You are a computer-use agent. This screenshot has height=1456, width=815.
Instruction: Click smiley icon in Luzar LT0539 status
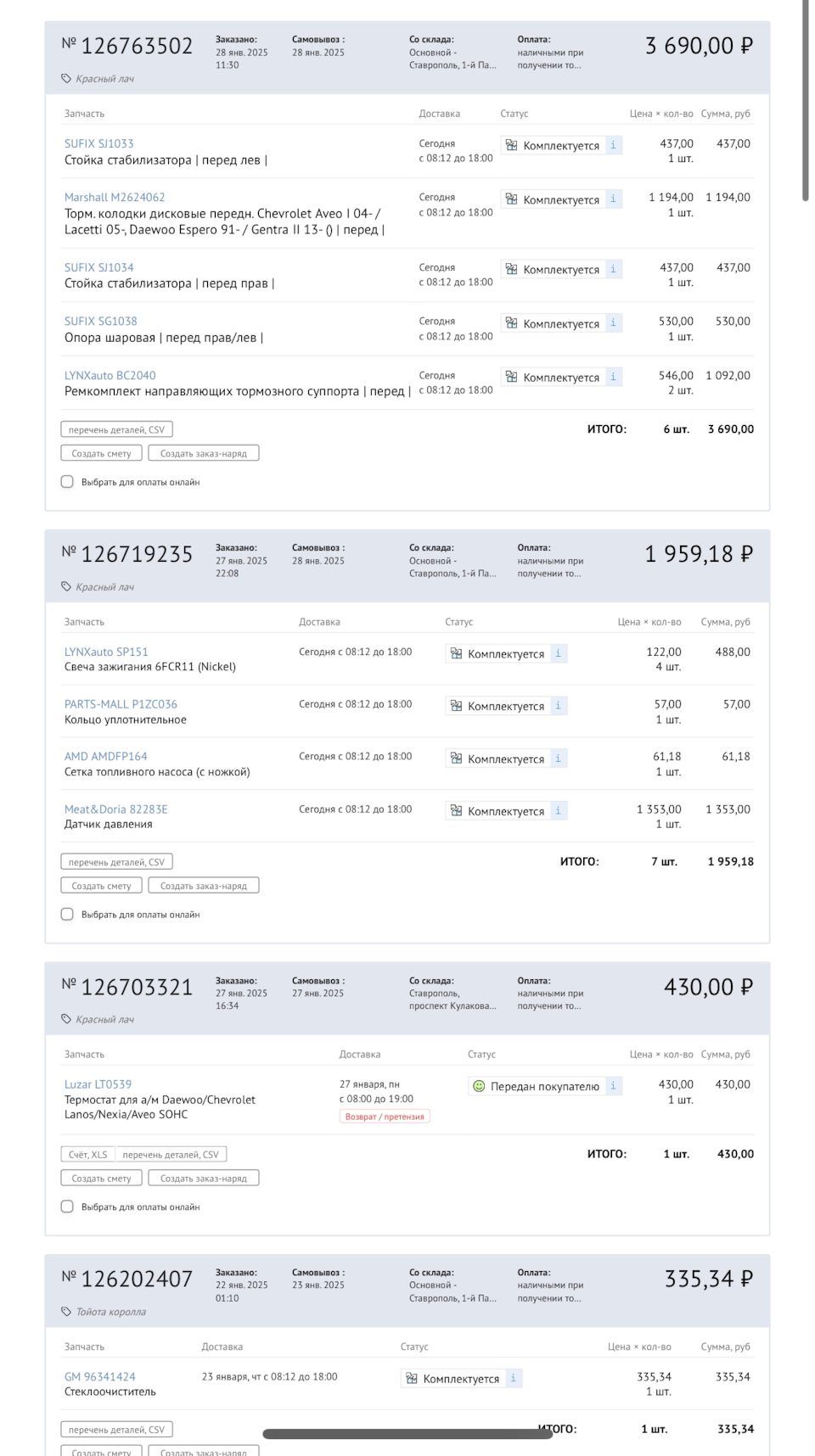pos(479,1086)
